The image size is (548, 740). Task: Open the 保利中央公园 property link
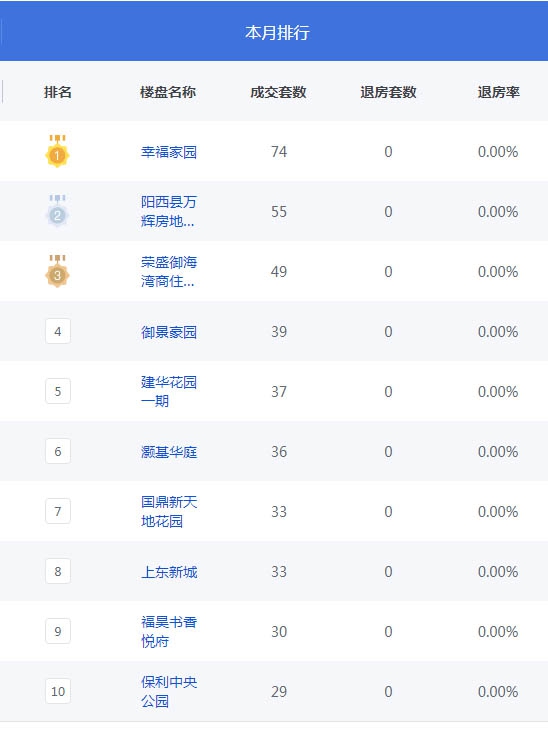[x=169, y=691]
